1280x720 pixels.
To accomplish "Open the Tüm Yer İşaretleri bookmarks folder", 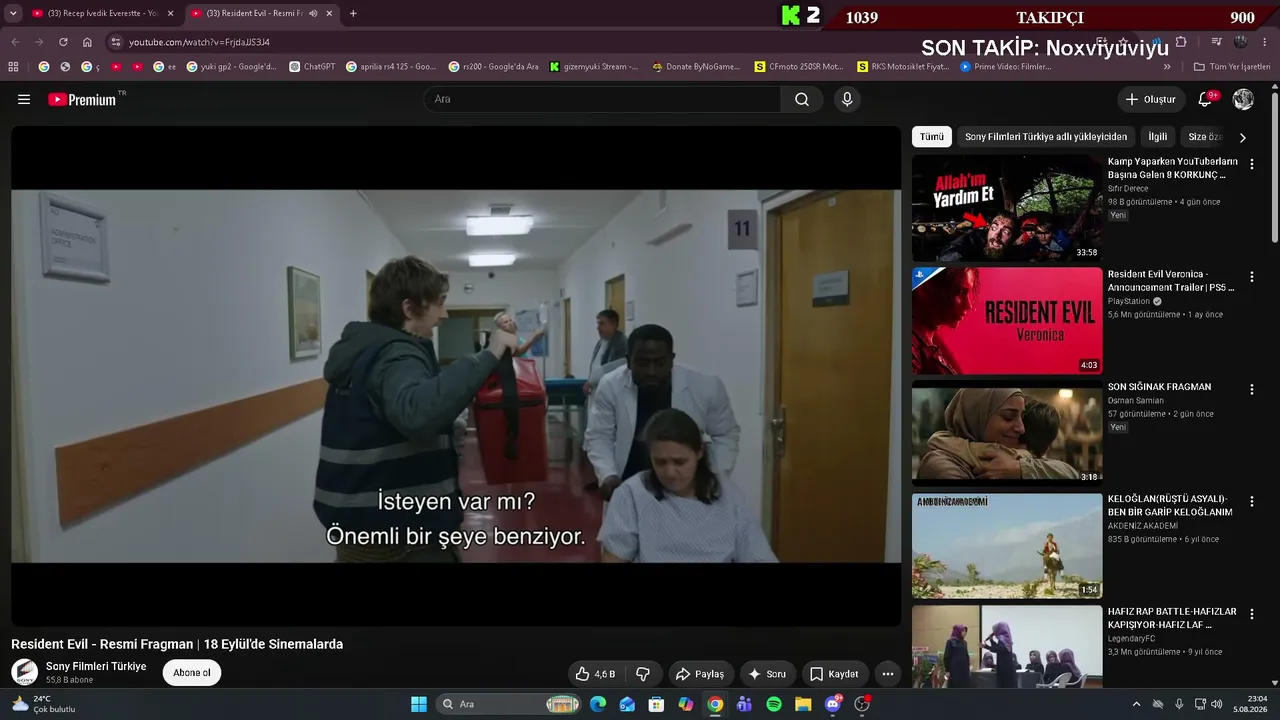I will click(1232, 67).
